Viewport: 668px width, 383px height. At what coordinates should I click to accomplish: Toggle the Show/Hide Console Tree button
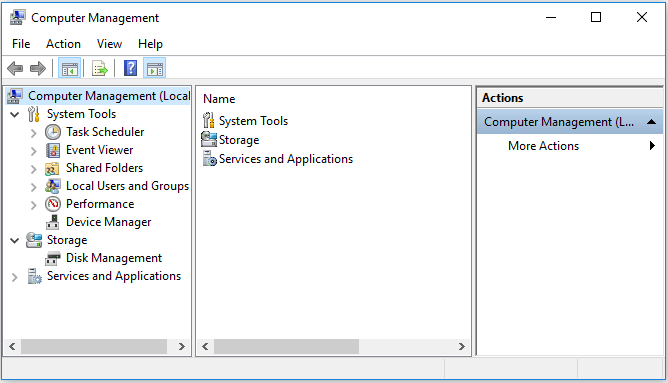69,68
